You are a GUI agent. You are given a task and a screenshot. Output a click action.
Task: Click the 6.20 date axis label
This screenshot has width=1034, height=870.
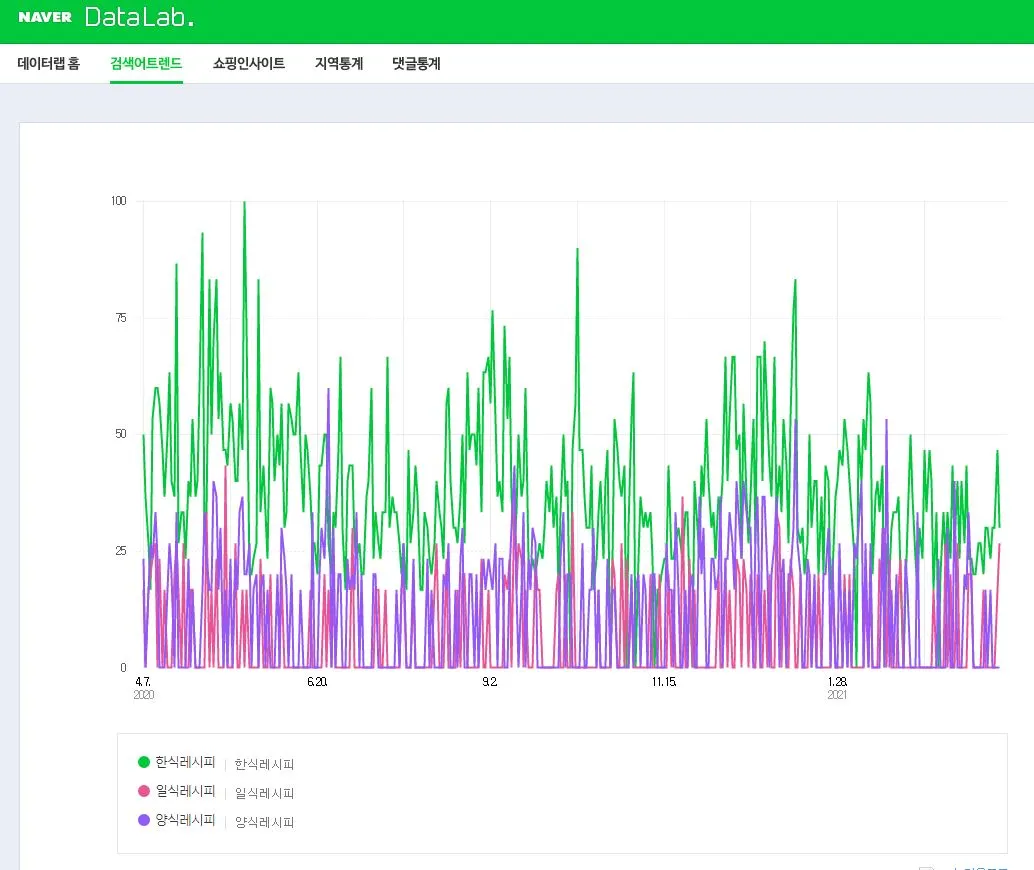pyautogui.click(x=317, y=682)
